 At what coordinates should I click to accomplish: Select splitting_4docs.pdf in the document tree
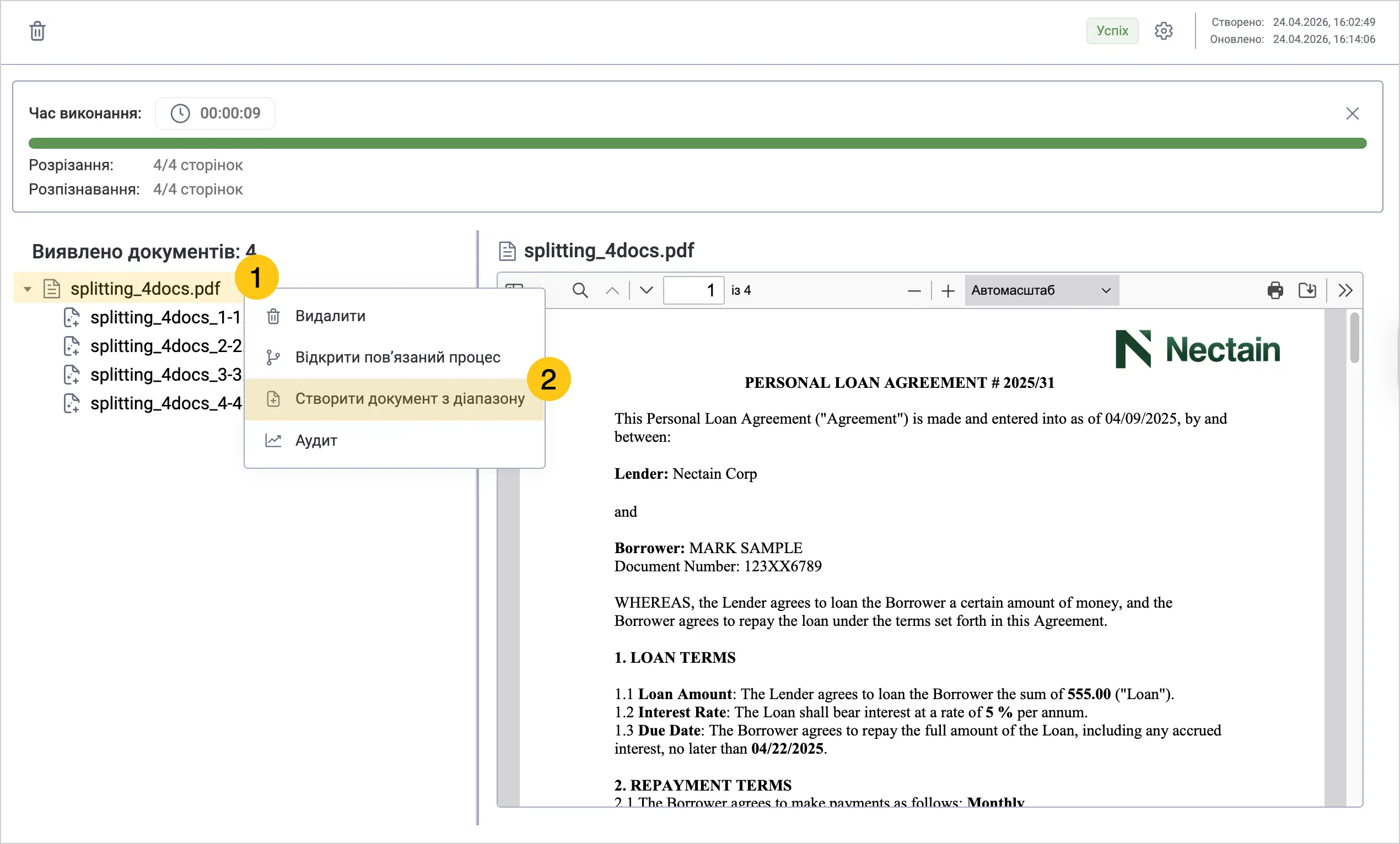pyautogui.click(x=145, y=289)
